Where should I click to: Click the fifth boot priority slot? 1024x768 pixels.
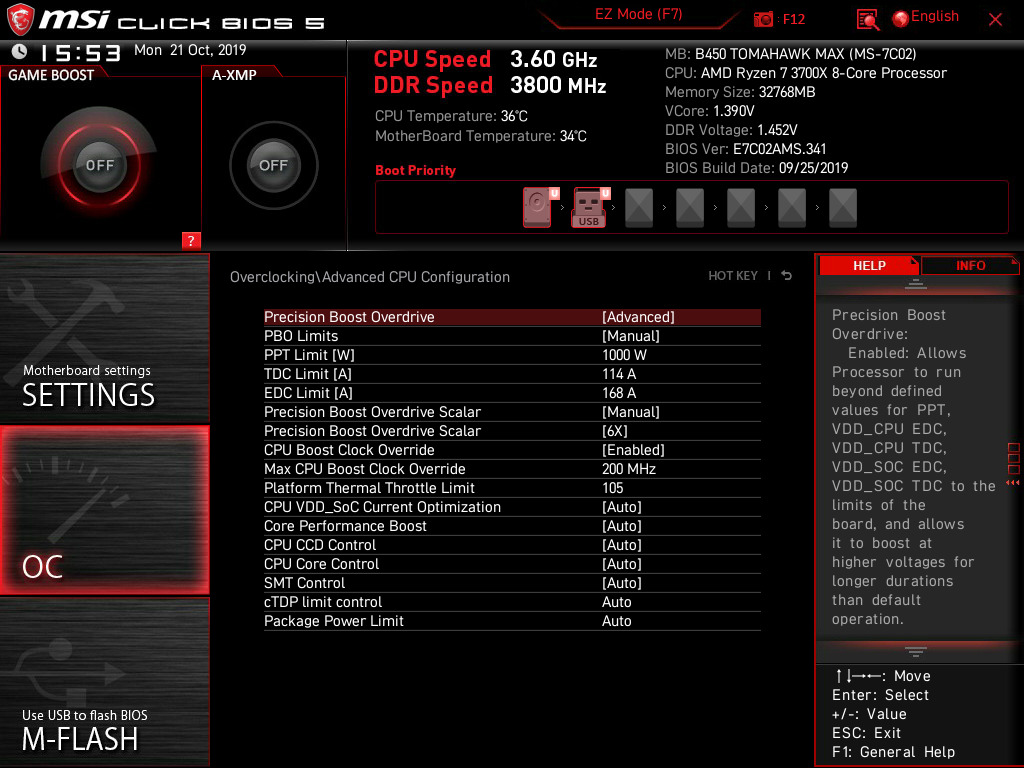tap(741, 208)
